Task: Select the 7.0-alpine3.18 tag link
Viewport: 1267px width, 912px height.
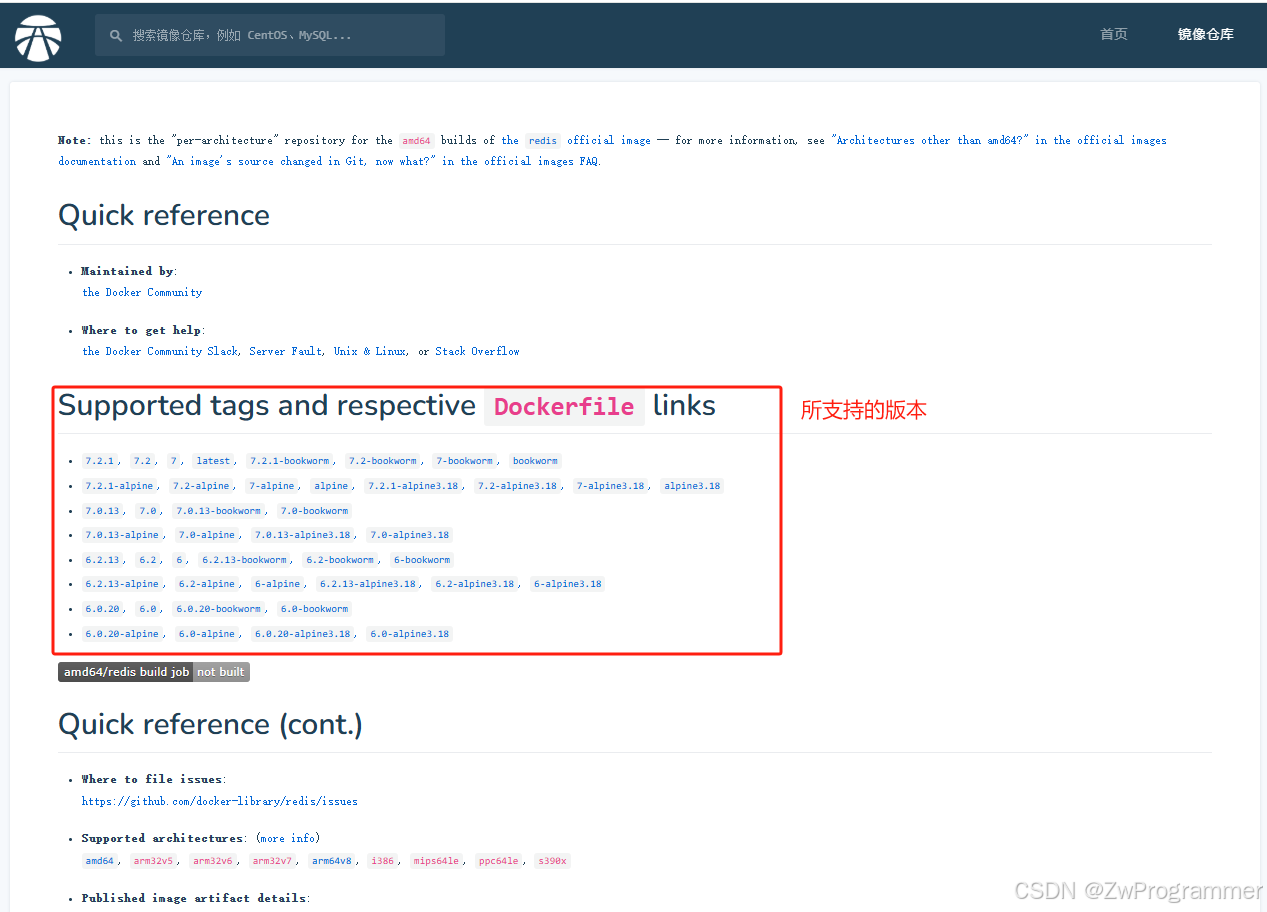Action: [x=409, y=535]
